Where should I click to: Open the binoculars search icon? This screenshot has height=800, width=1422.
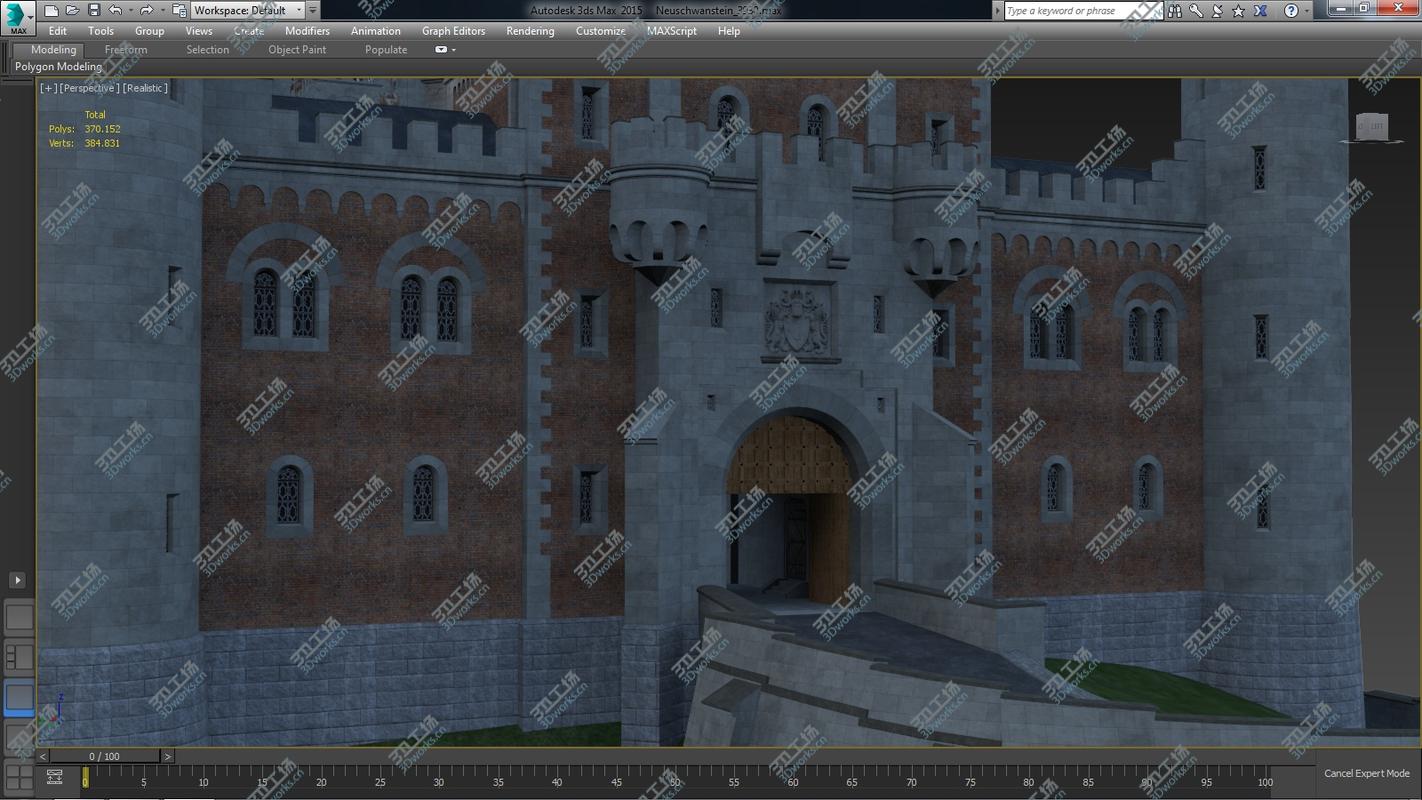coord(1175,10)
